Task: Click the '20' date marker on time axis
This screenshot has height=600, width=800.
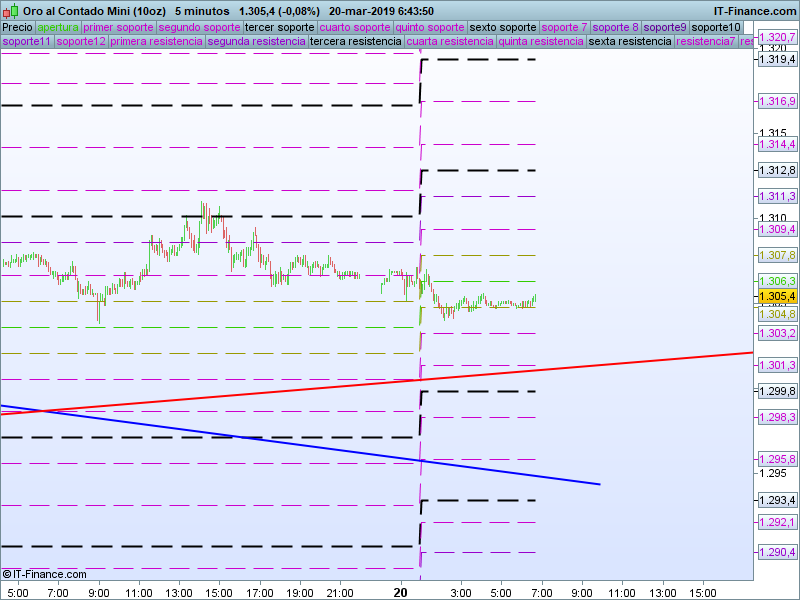Action: 402,592
